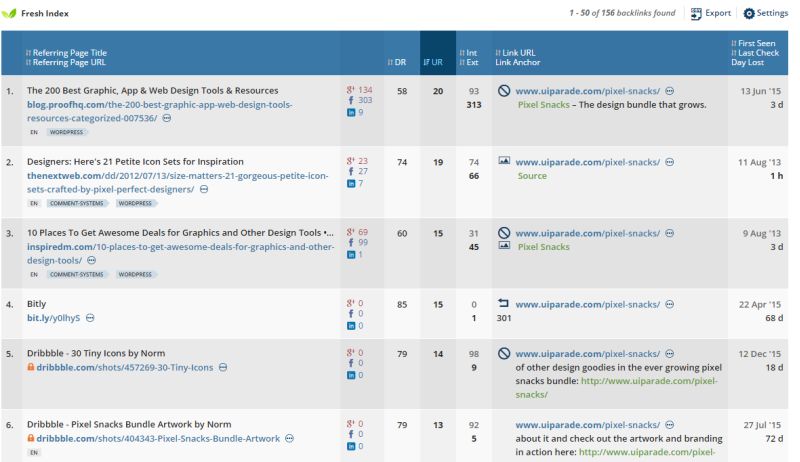Click the image link icon in the thenextweb row
Screen dimensions: 800x462
pyautogui.click(x=504, y=161)
